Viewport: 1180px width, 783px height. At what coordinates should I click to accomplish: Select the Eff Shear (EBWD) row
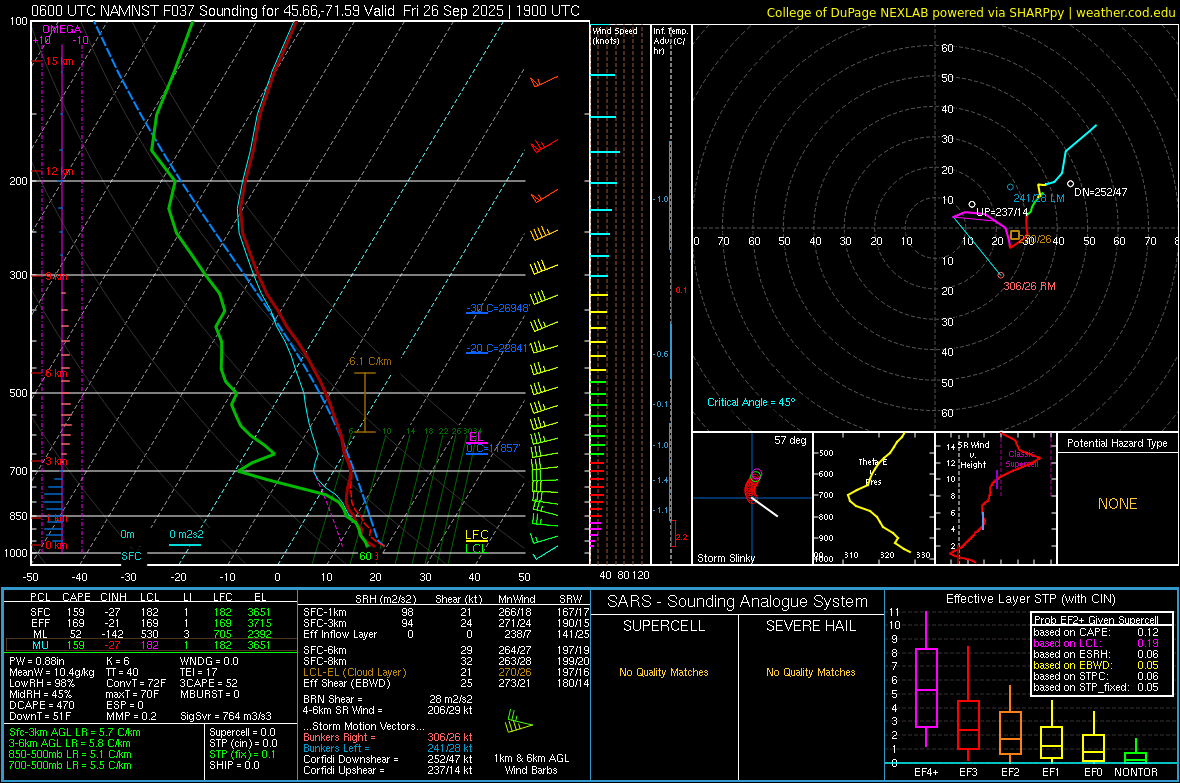(x=446, y=683)
